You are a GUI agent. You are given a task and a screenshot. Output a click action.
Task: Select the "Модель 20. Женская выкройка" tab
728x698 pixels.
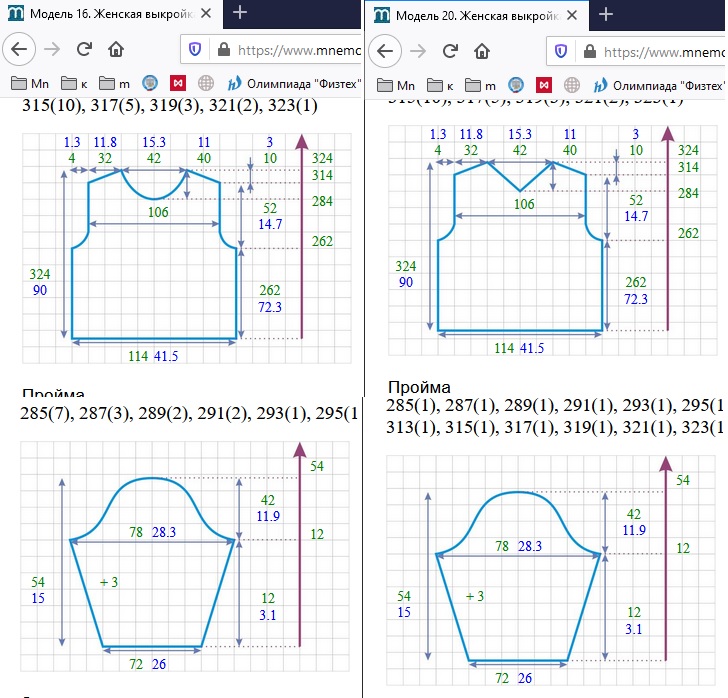[476, 16]
